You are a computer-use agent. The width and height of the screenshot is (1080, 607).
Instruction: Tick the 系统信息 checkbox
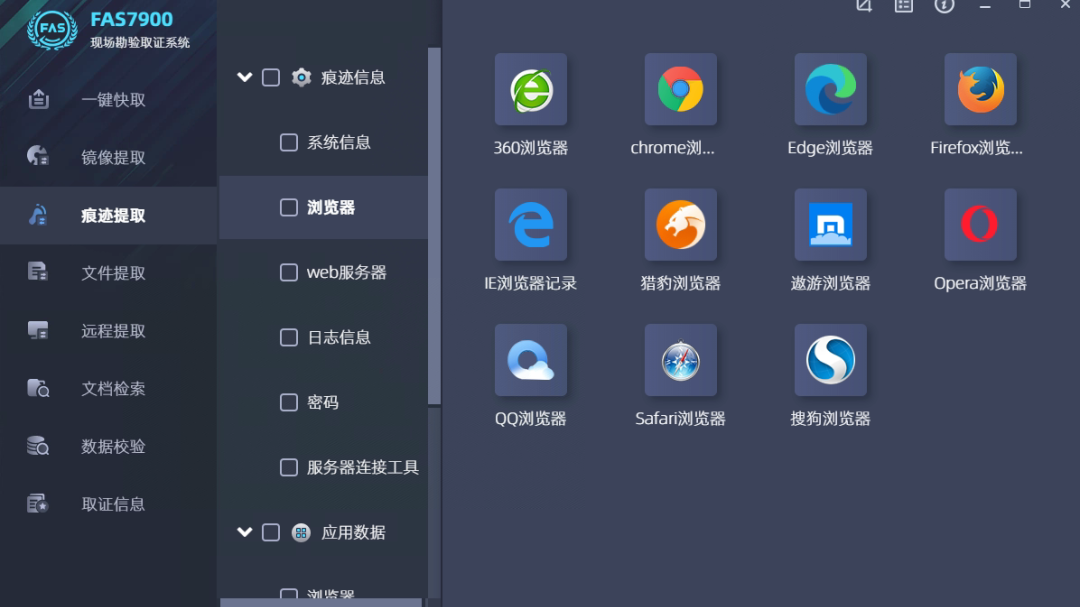click(x=289, y=143)
